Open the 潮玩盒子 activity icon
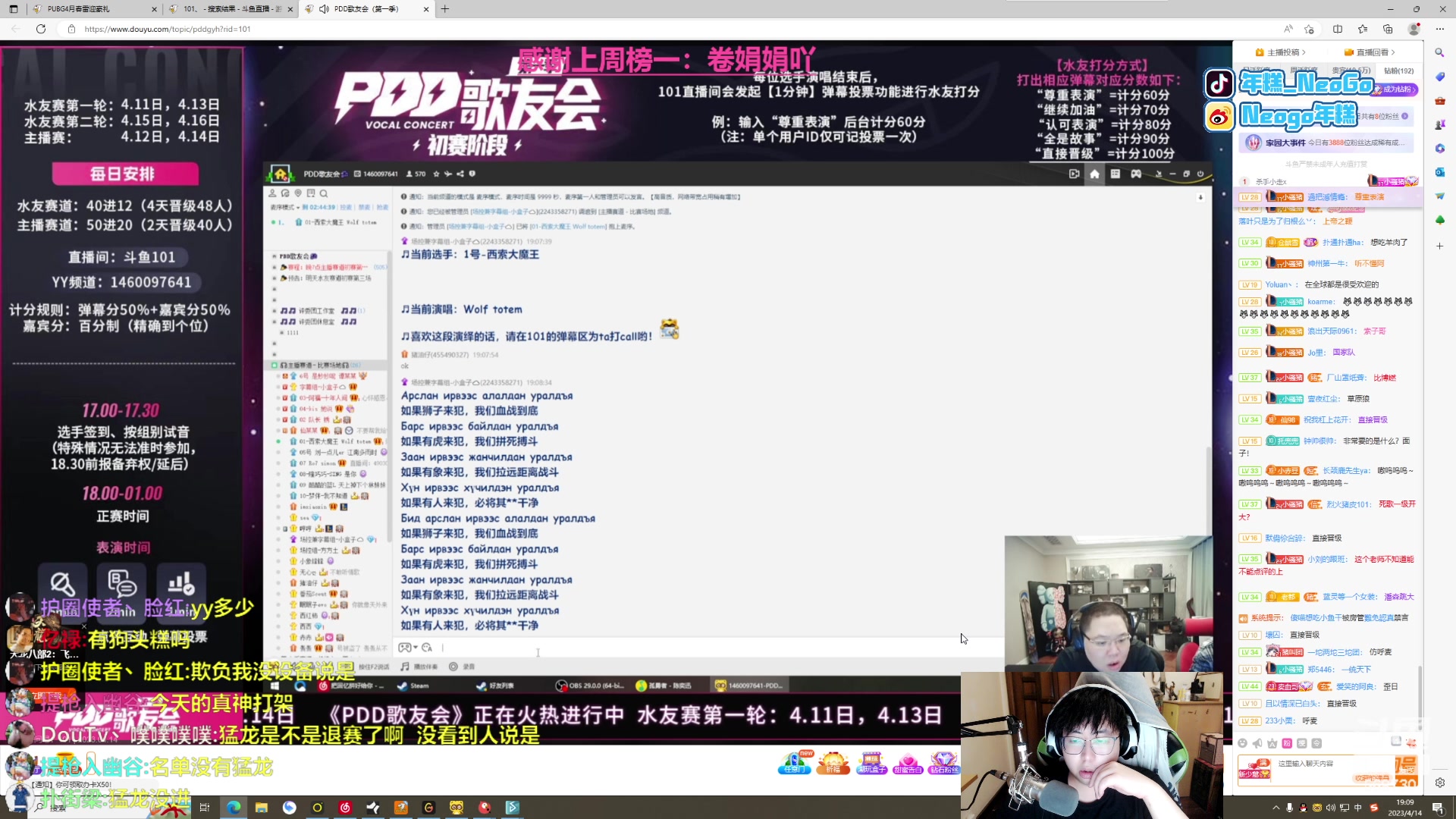Image resolution: width=1456 pixels, height=819 pixels. (871, 762)
